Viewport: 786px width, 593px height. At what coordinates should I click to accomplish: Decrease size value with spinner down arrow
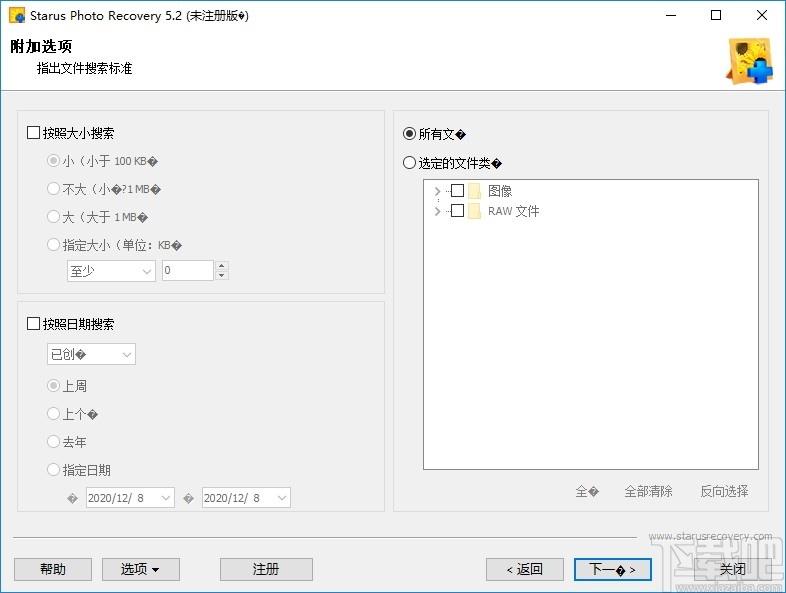[x=222, y=276]
